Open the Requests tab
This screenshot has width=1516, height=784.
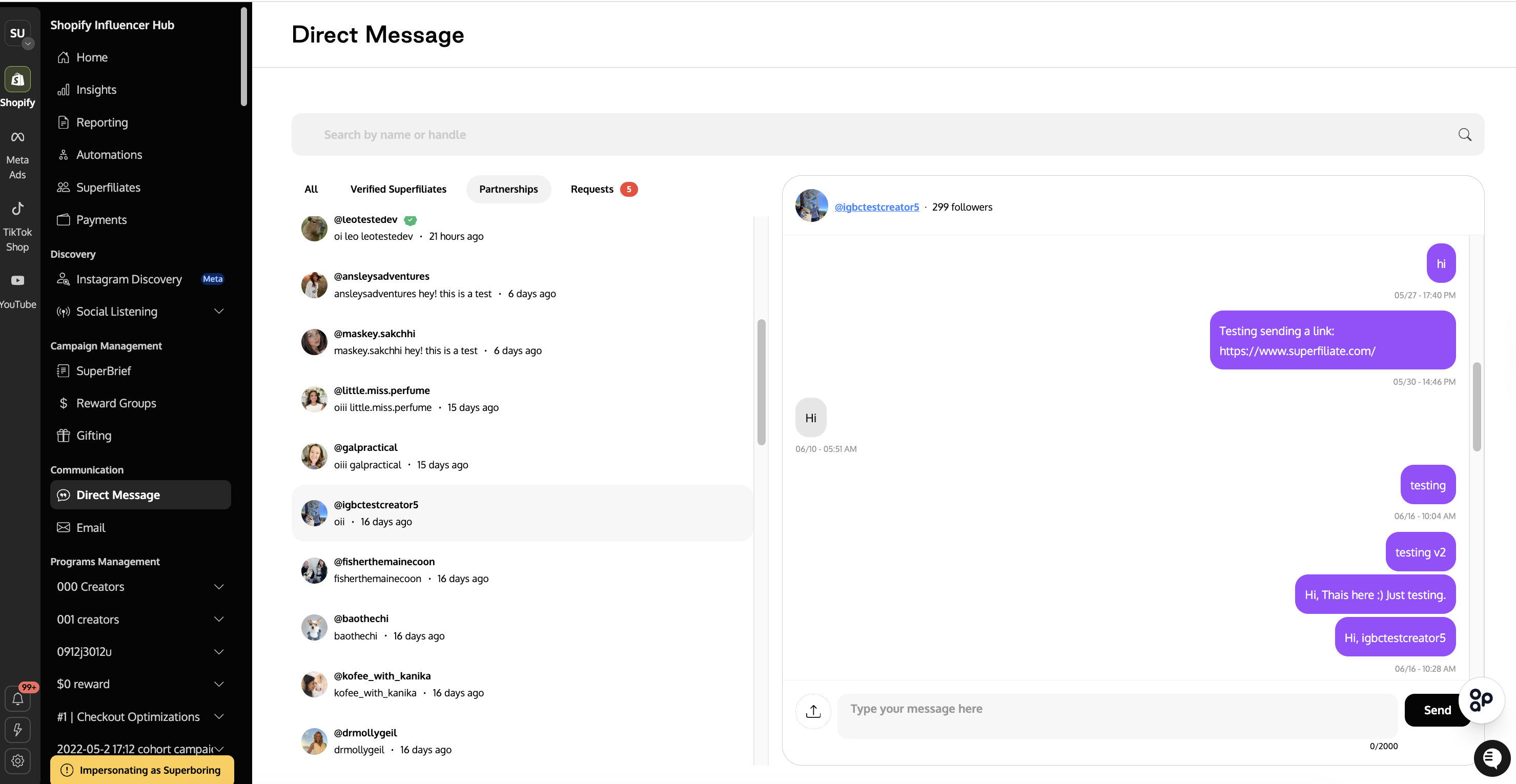point(604,189)
